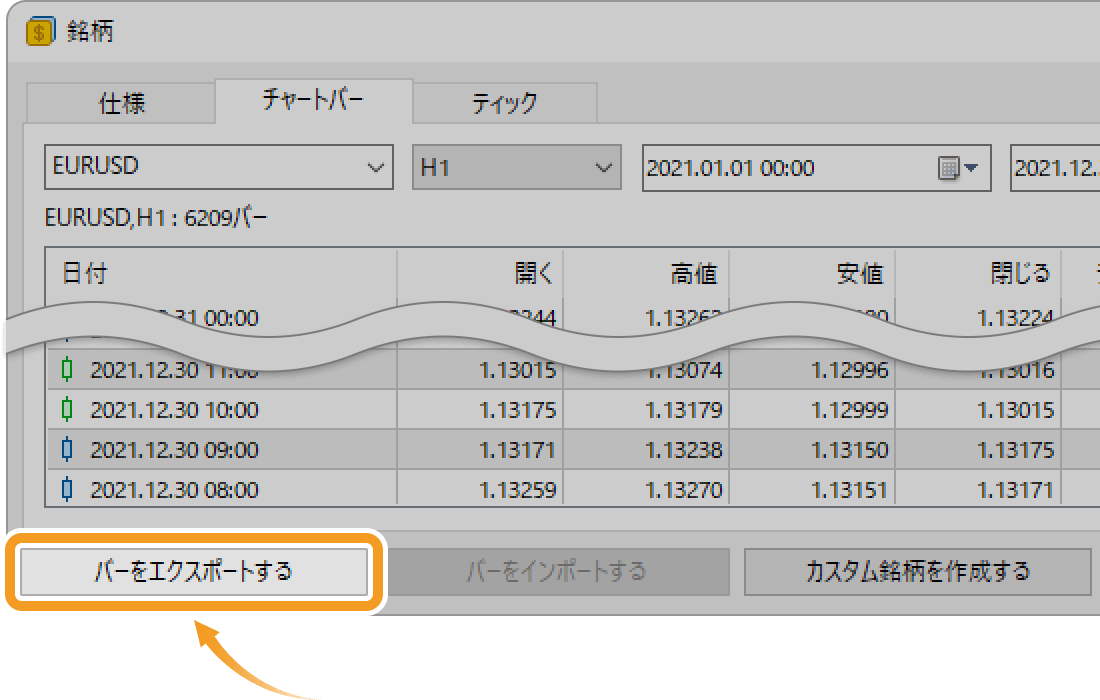This screenshot has width=1100, height=700.
Task: Click open value 1.13259
Action: (518, 490)
